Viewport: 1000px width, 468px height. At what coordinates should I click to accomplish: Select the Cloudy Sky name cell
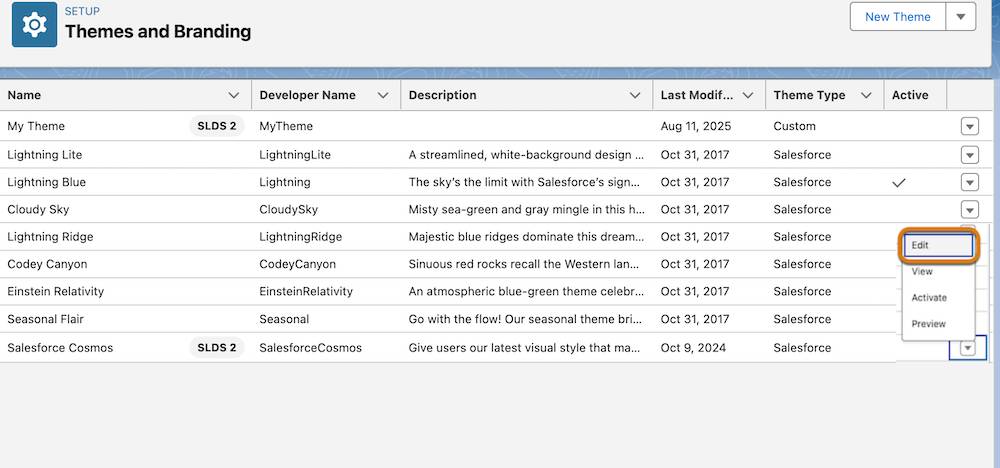(x=125, y=209)
